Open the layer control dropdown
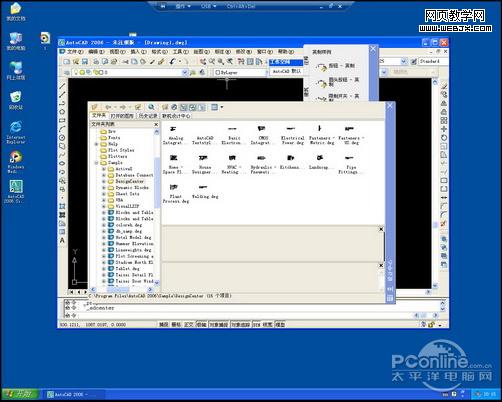The width and height of the screenshot is (502, 402). 185,72
